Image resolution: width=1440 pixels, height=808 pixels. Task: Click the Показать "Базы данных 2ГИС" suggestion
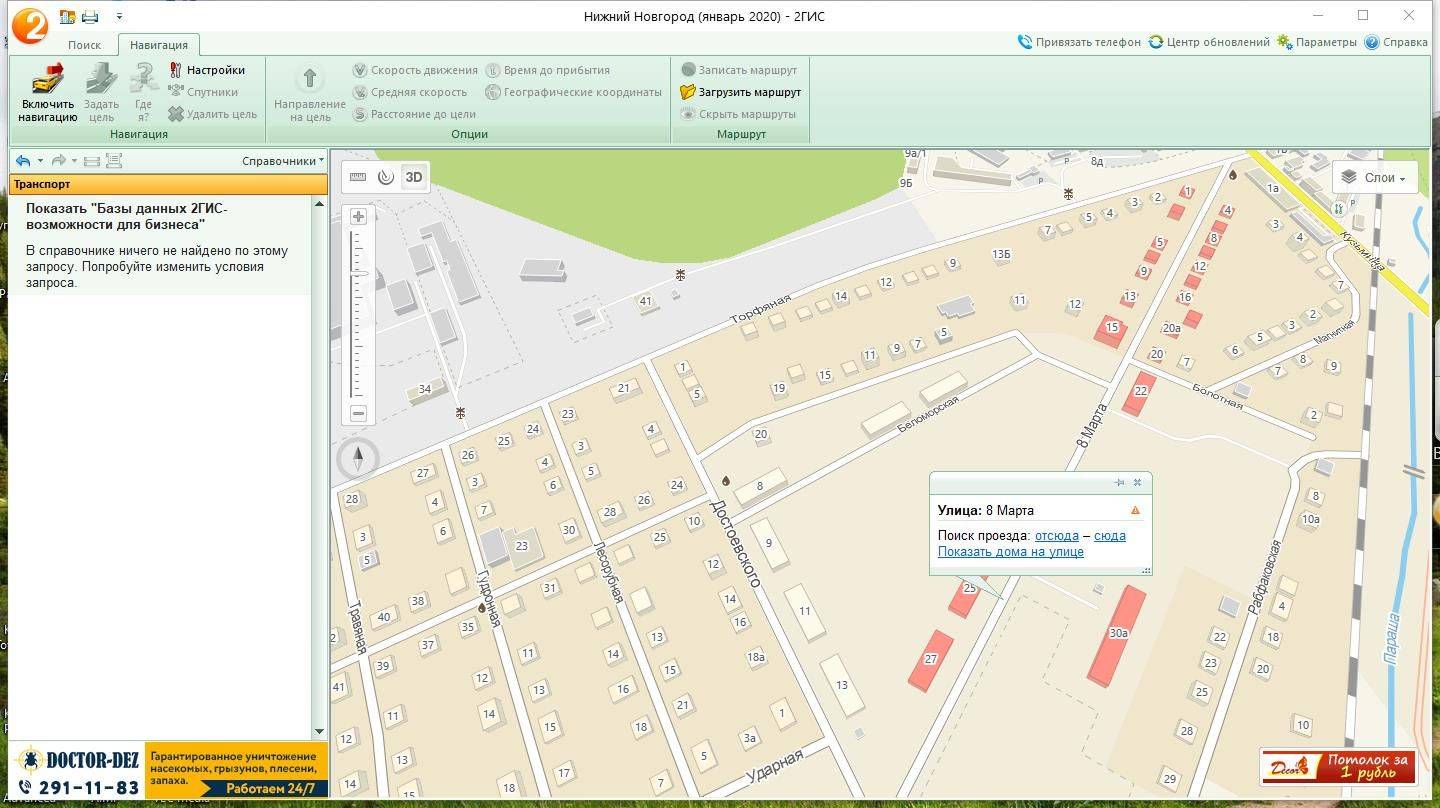point(127,217)
